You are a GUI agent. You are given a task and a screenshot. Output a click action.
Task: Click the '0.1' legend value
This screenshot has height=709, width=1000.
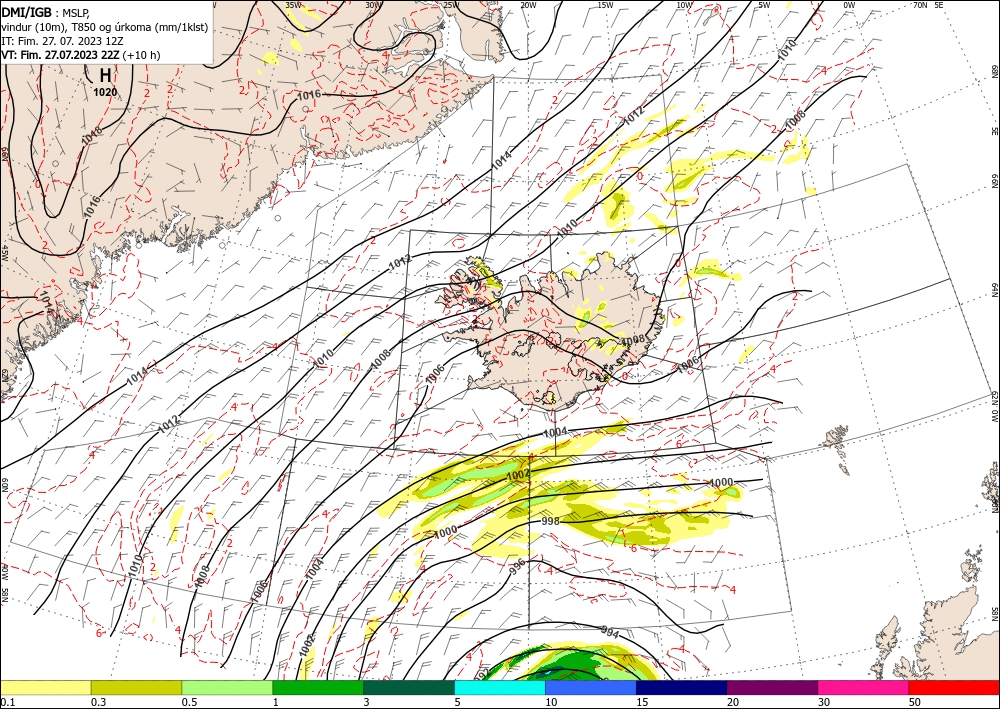tap(7, 702)
